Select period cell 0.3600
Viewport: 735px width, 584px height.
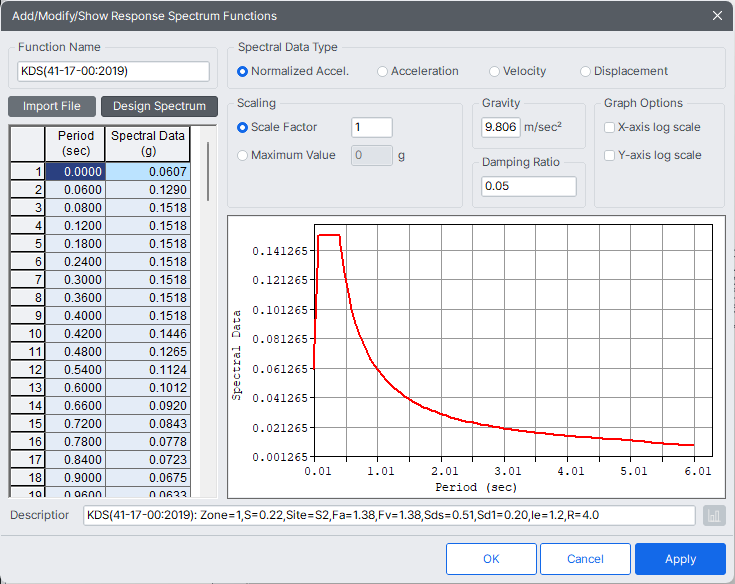(75, 298)
